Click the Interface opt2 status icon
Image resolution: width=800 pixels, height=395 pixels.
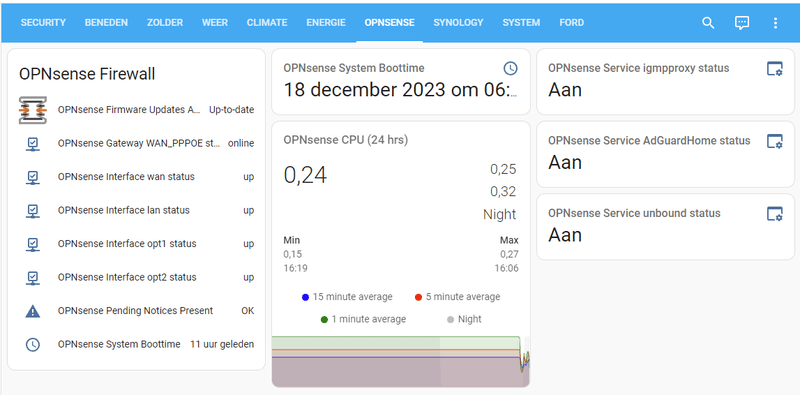[33, 278]
